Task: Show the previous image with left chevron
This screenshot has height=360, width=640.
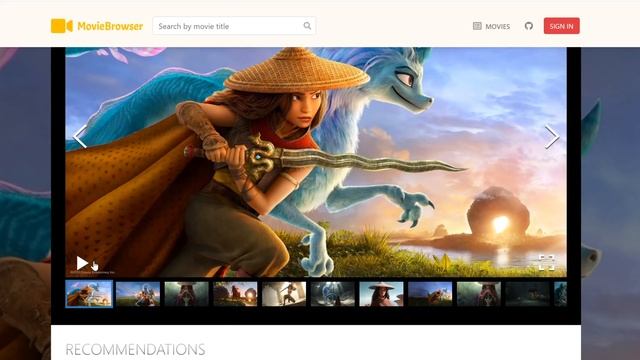Action: tap(80, 137)
